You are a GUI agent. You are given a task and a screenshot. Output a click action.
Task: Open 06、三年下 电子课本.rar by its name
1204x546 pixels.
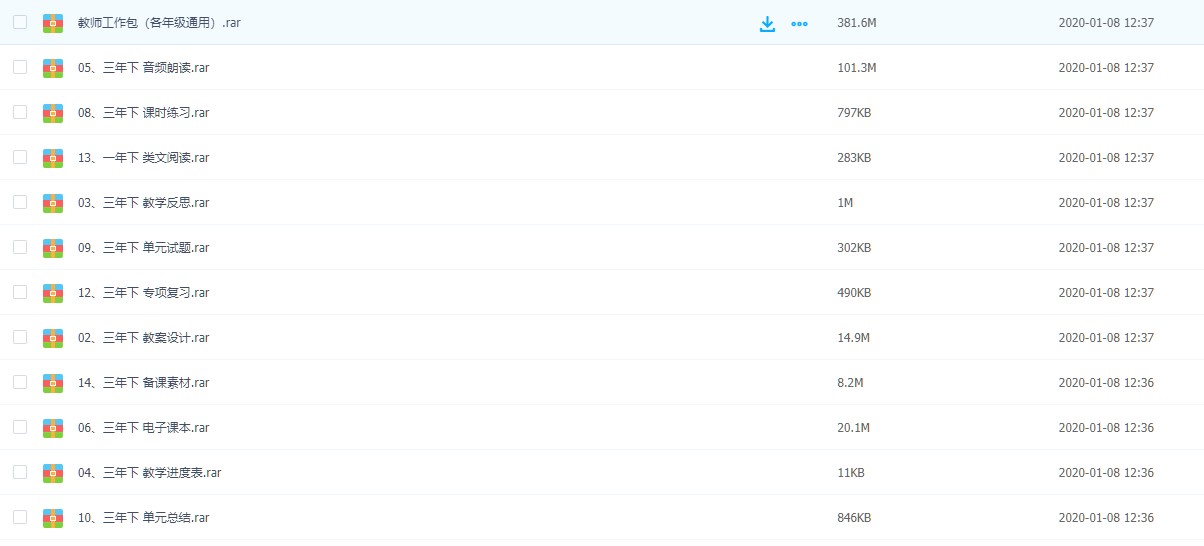tap(143, 428)
